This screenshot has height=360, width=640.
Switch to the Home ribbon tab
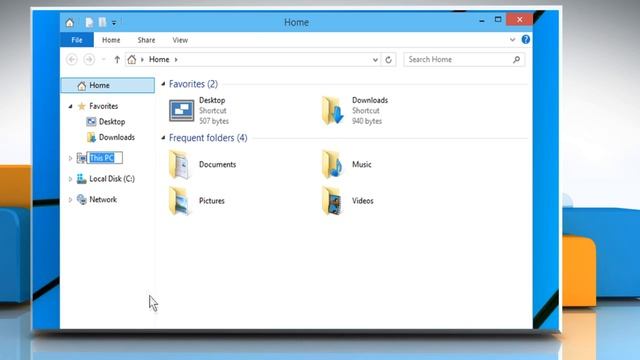(x=111, y=40)
